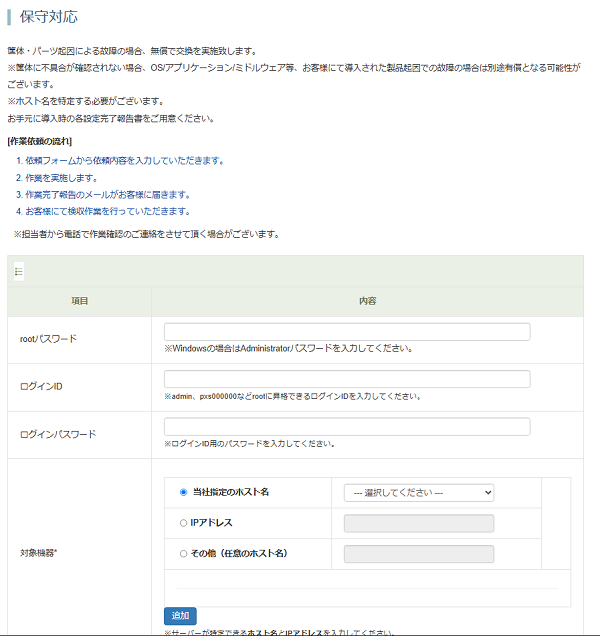Viewport: 600px width, 636px height.
Task: Click the 保守対応 page heading
Action: tap(48, 17)
